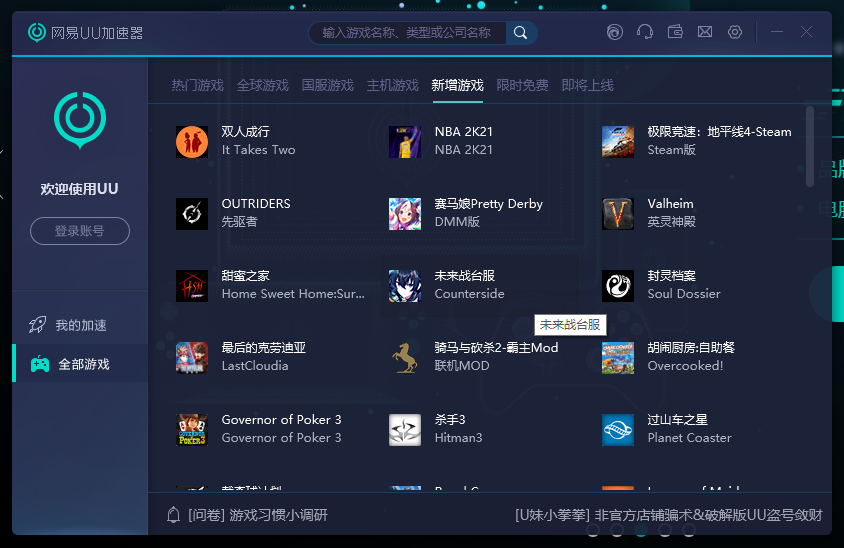844x548 pixels.
Task: Click the UU logo in title bar
Action: pyautogui.click(x=37, y=32)
